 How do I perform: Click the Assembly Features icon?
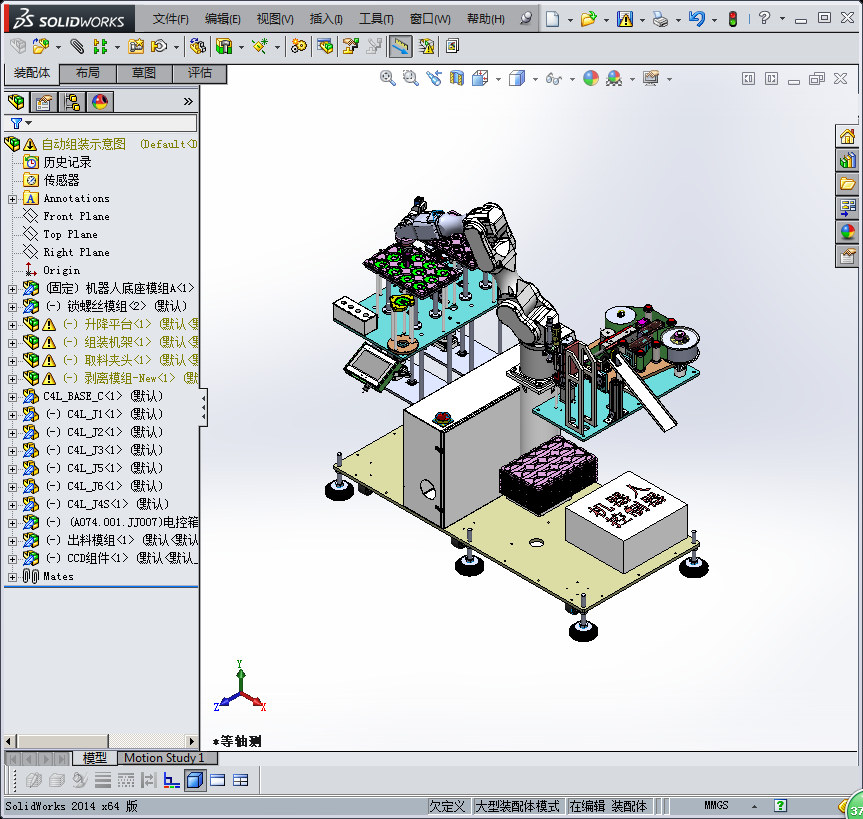tap(224, 46)
